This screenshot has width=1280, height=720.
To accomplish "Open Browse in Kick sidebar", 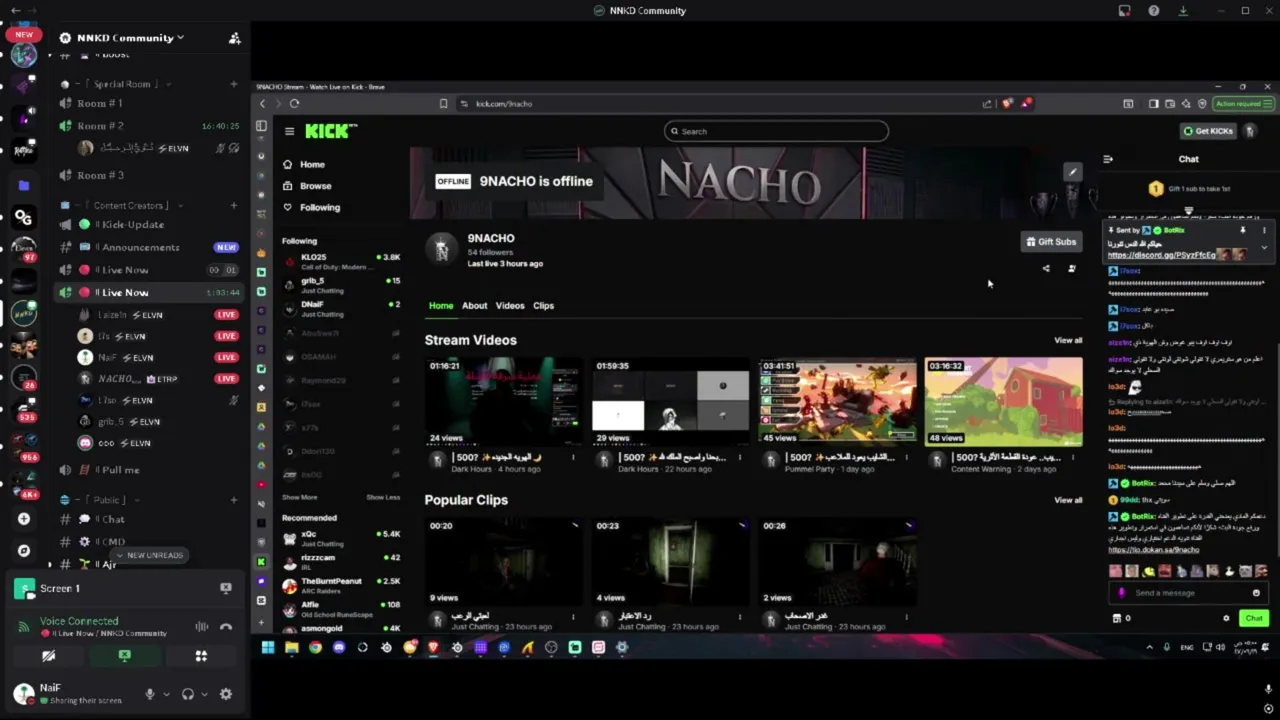I will pyautogui.click(x=314, y=186).
